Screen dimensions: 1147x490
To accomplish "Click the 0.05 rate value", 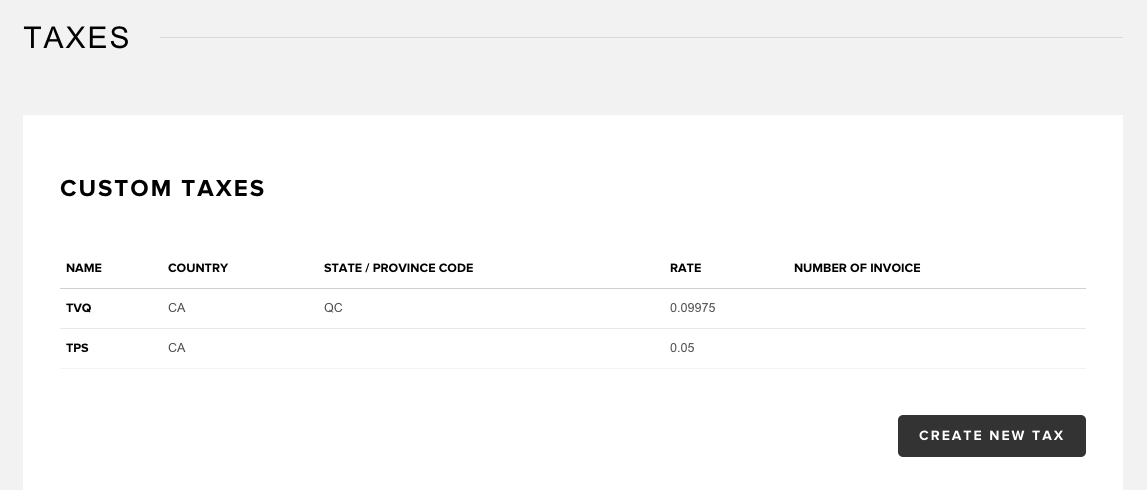I will click(682, 348).
